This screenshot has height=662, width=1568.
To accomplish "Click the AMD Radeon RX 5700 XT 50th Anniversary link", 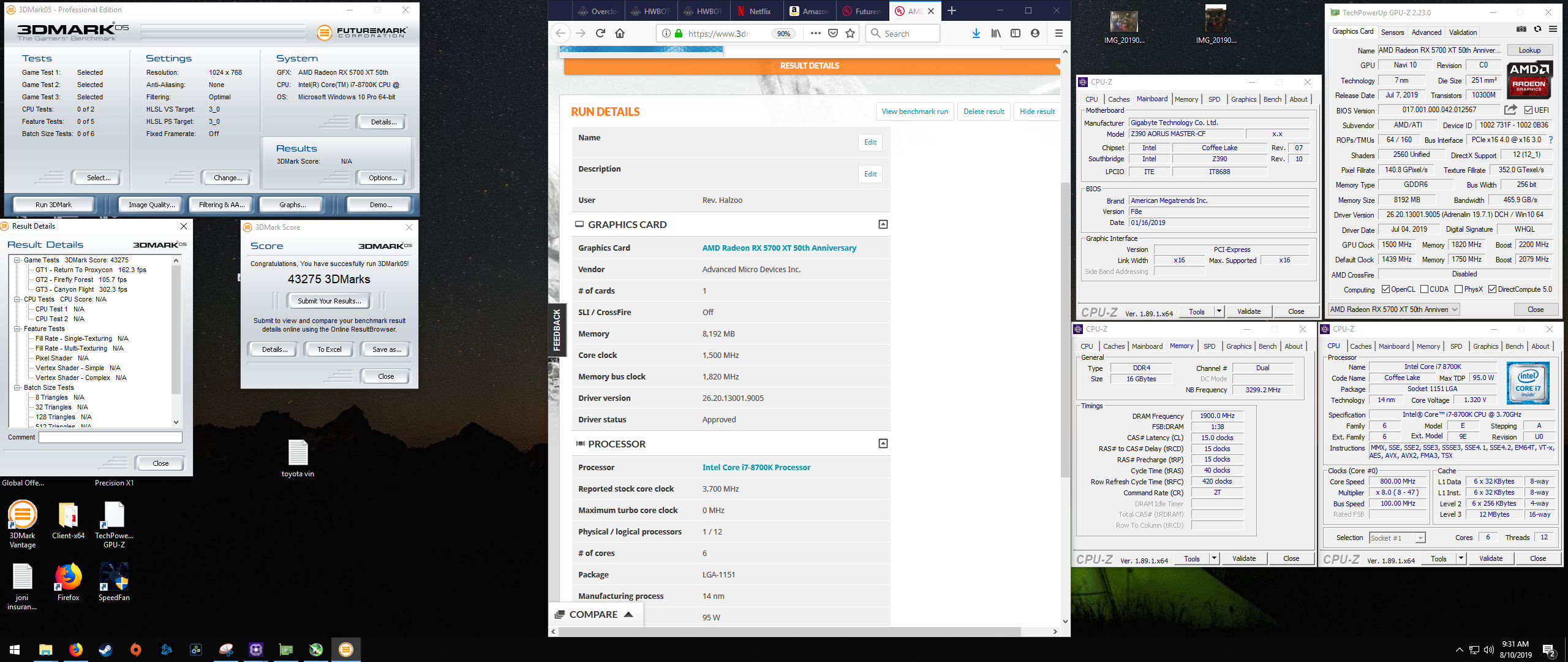I will click(x=779, y=248).
